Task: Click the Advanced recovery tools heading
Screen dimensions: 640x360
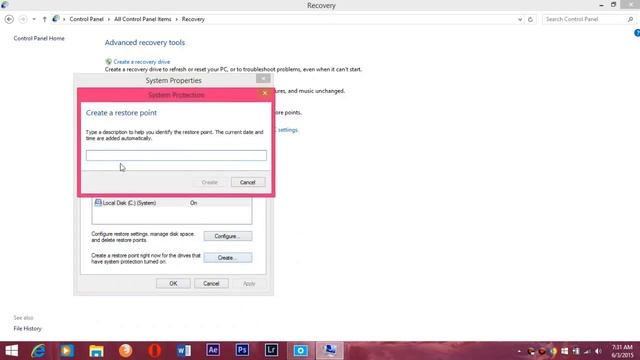Action: 145,42
